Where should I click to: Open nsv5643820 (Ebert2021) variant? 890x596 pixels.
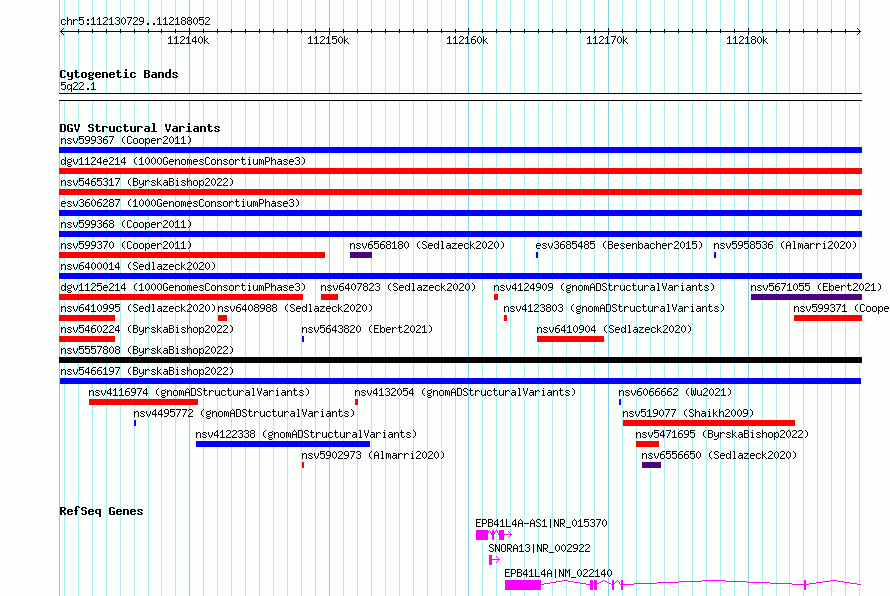pyautogui.click(x=367, y=329)
